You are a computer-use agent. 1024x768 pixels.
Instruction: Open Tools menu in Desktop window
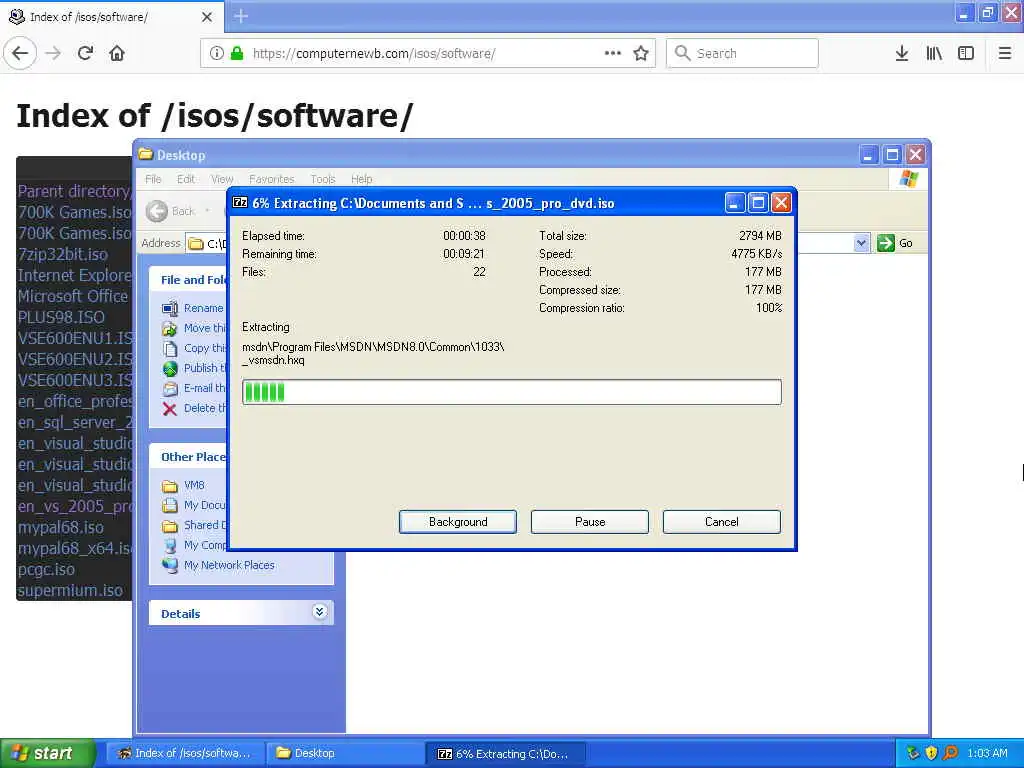323,179
